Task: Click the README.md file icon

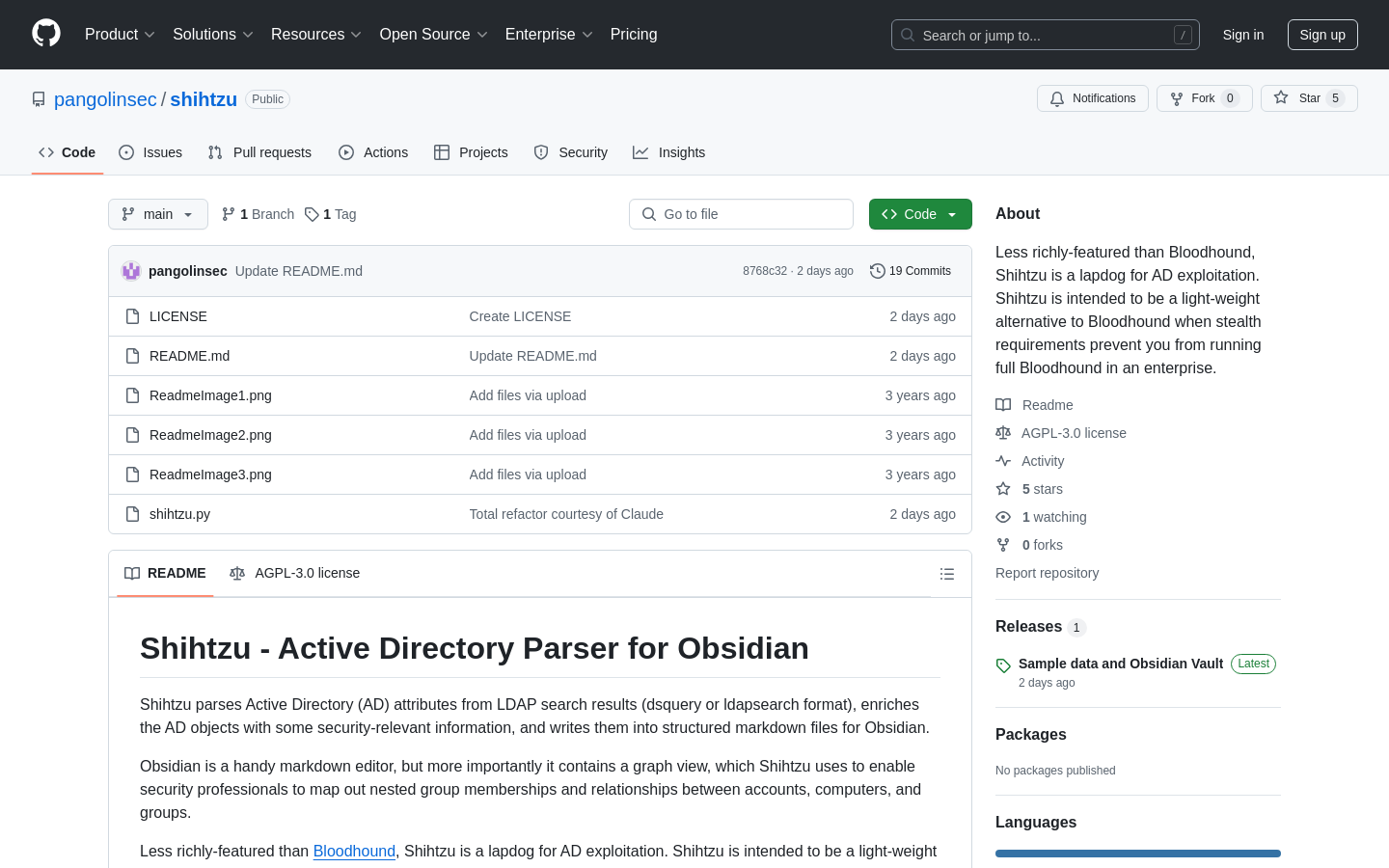Action: tap(133, 356)
